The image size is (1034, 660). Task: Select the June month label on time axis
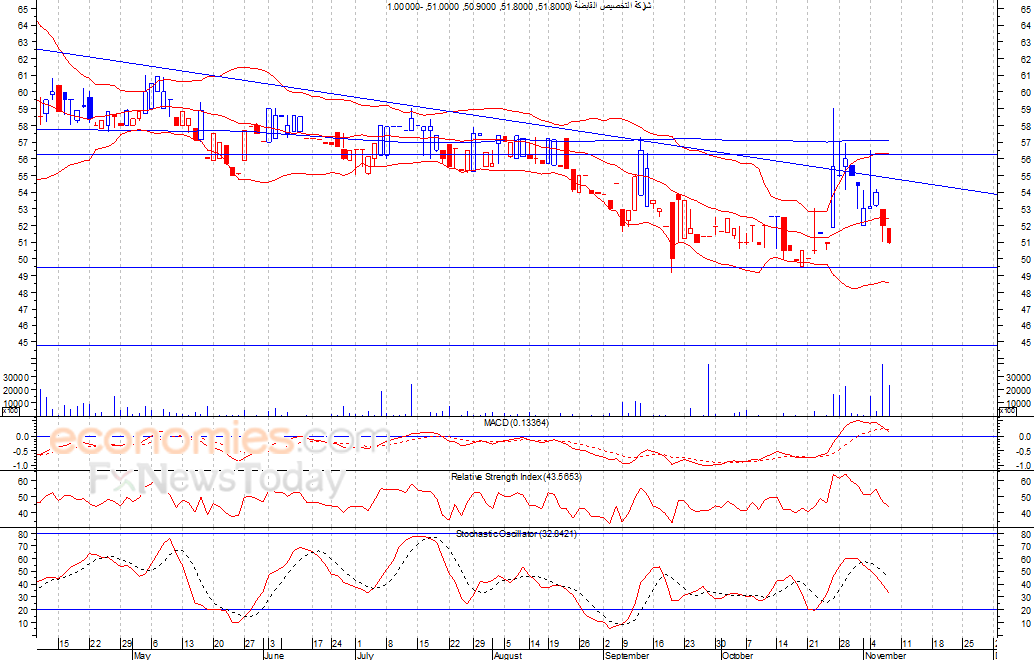click(x=274, y=655)
